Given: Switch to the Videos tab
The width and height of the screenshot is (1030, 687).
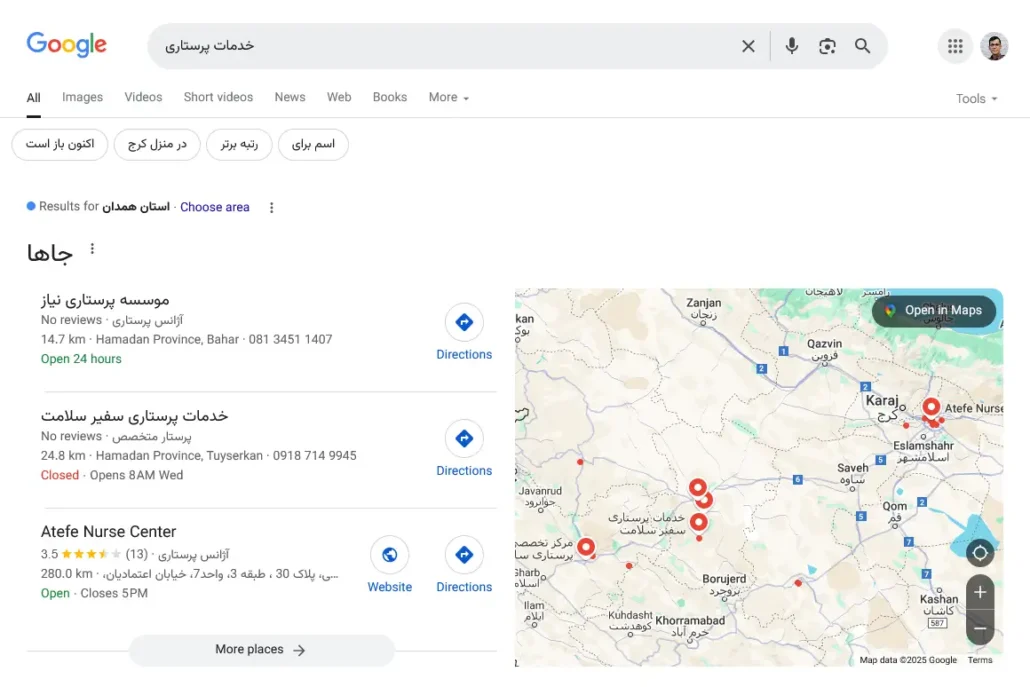Looking at the screenshot, I should [143, 97].
